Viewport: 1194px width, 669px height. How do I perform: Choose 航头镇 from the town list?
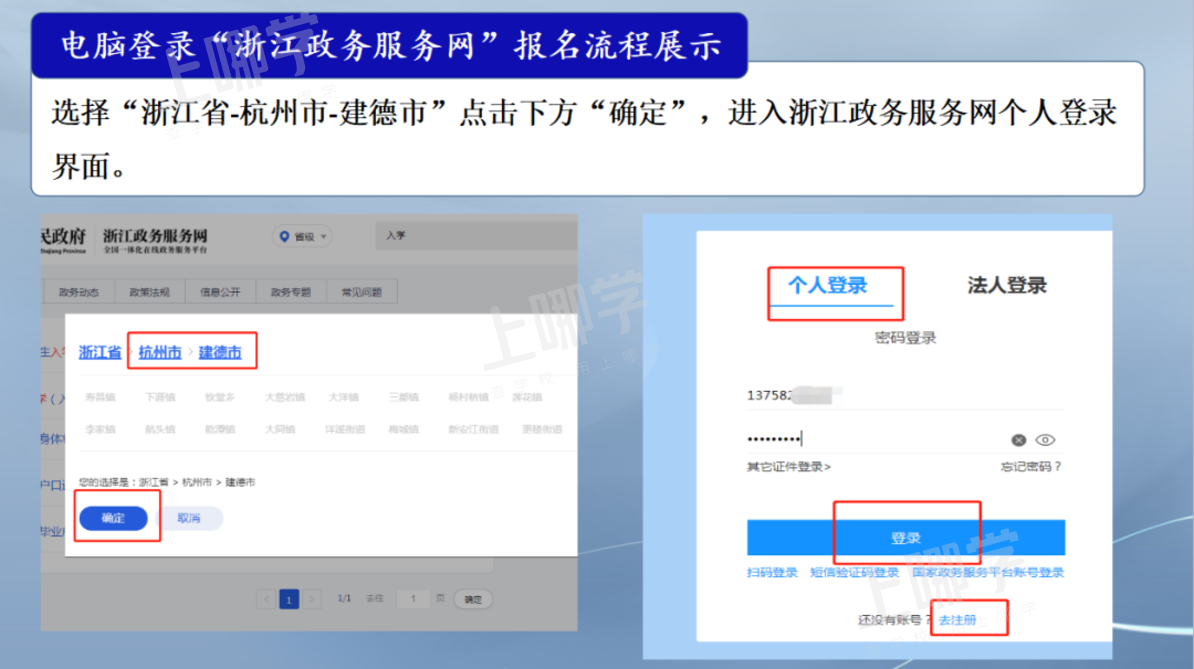pyautogui.click(x=160, y=429)
